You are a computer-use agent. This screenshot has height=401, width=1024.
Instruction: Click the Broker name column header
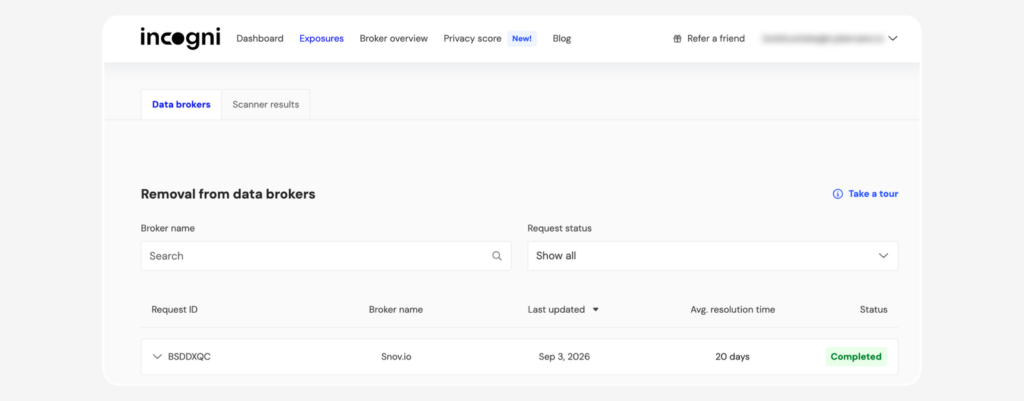click(x=396, y=310)
